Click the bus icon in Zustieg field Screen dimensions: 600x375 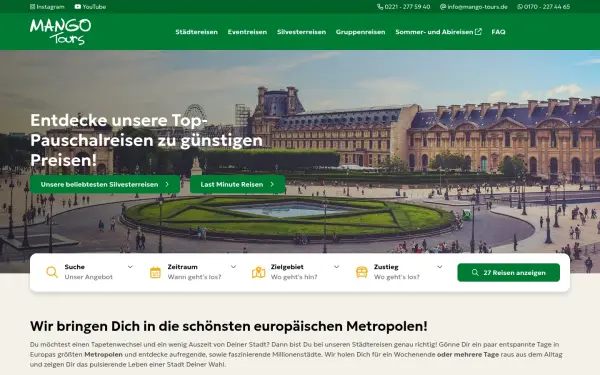362,272
